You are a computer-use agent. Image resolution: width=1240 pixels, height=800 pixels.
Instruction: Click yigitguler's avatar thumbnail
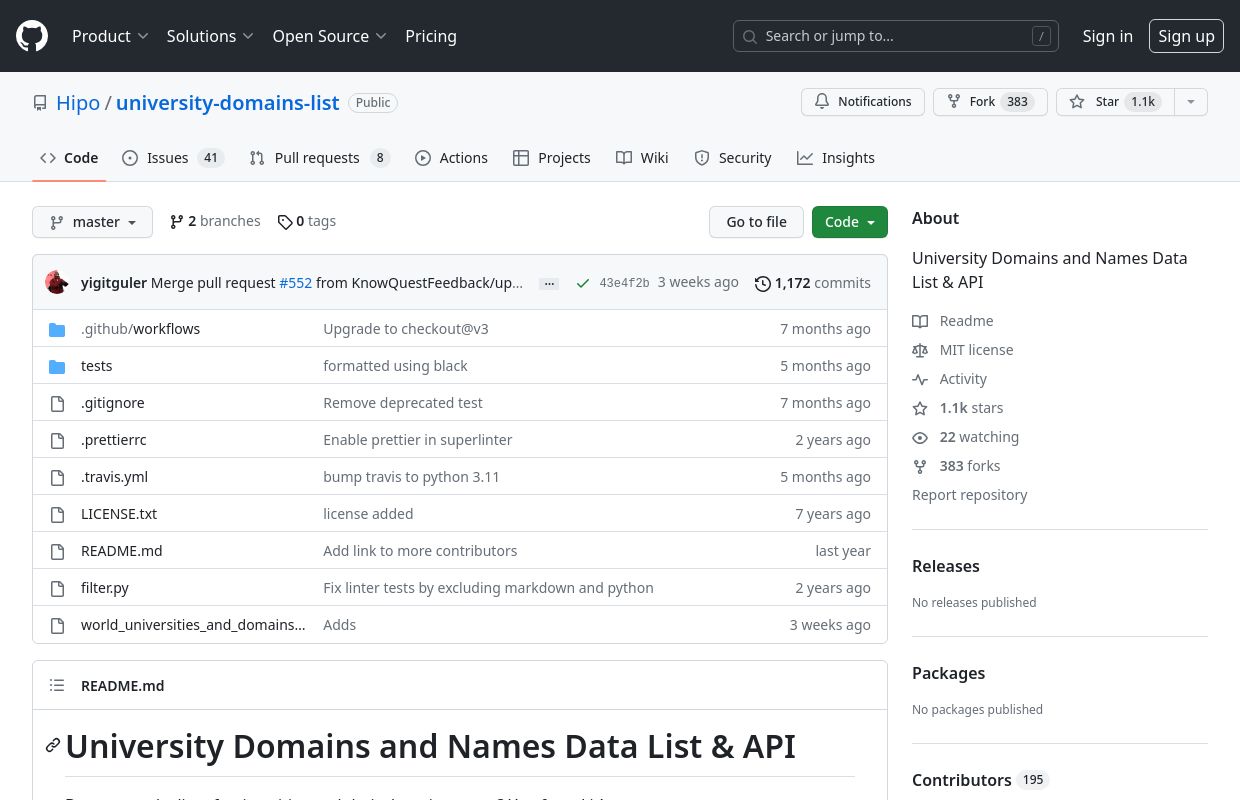(x=57, y=282)
